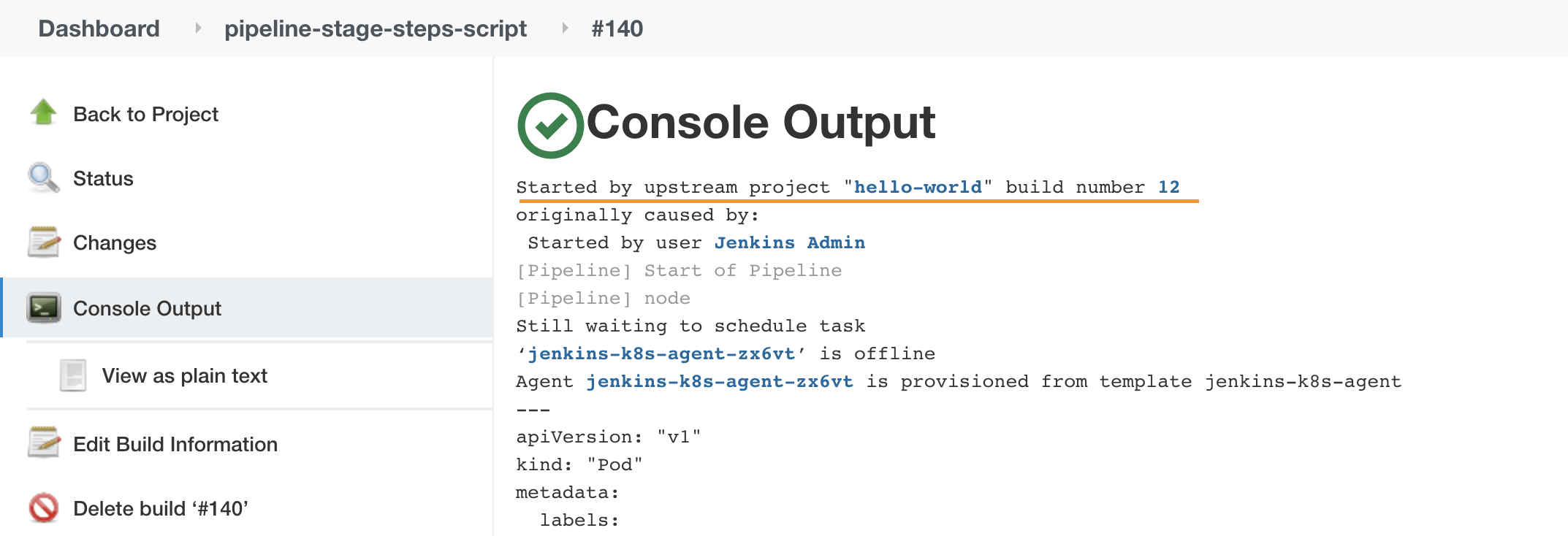Click the pencil icon for Edit Build Information
This screenshot has width=1568, height=536.
pyautogui.click(x=43, y=443)
